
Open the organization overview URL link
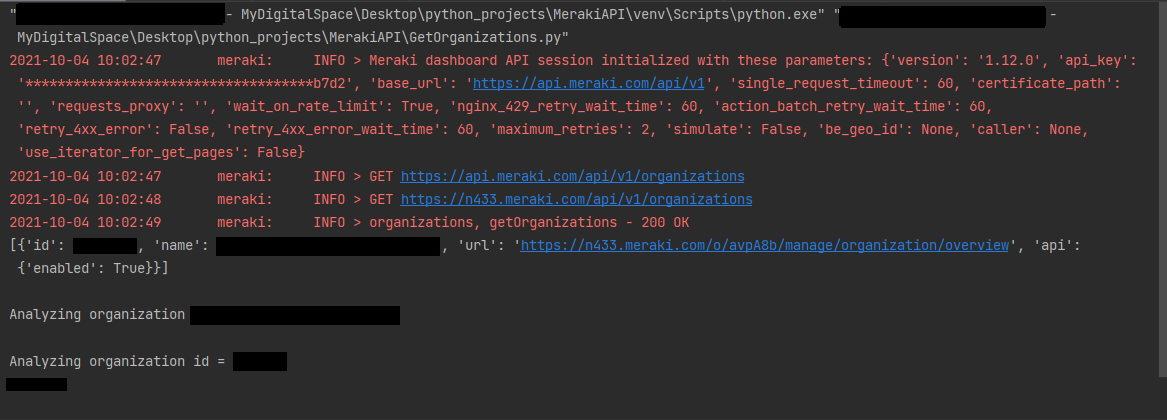pos(764,246)
